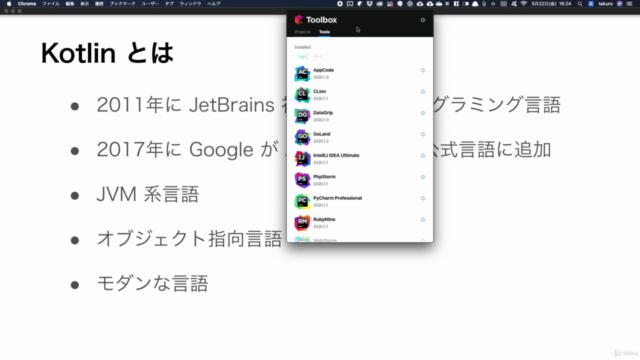Viewport: 640px width, 360px height.
Task: Open Spotlight search in menu bar
Action: (580, 4)
